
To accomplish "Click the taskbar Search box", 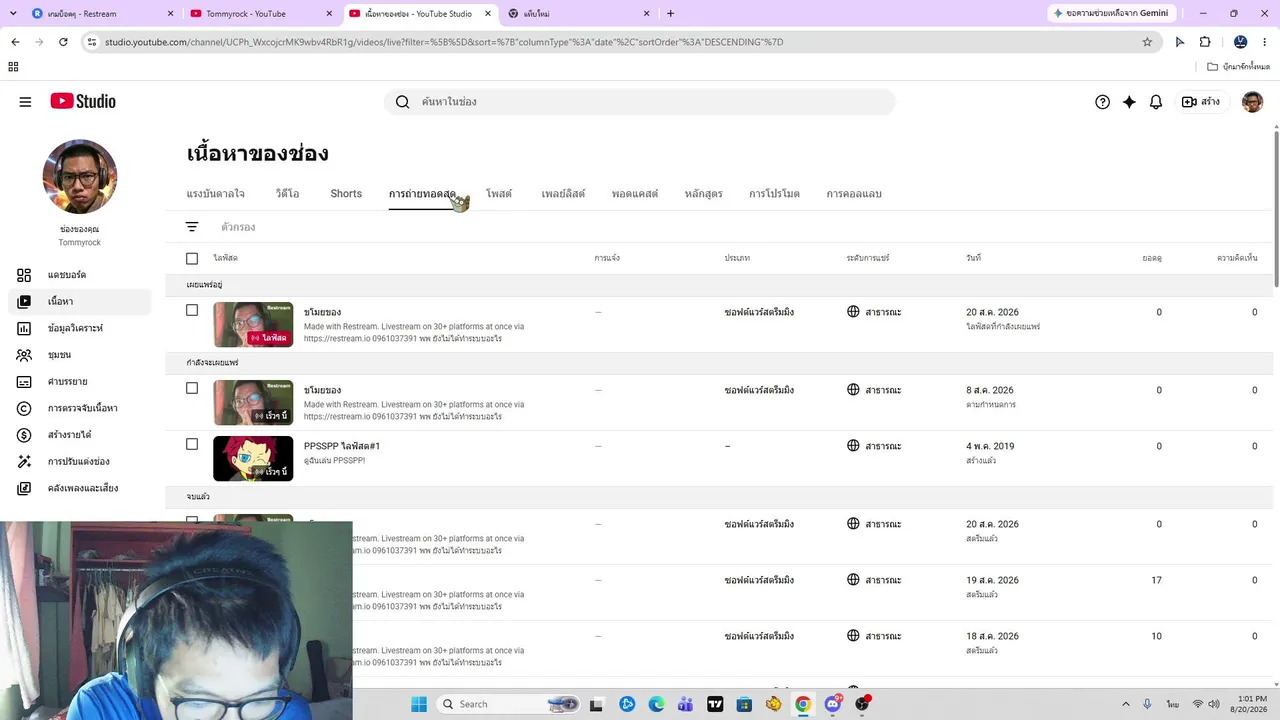I will (x=510, y=704).
